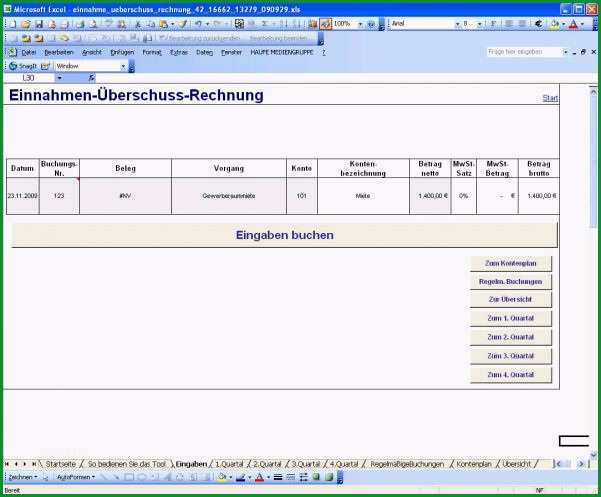This screenshot has height=497, width=601.
Task: Toggle the highlighted drawing toolbar button
Action: [325, 24]
